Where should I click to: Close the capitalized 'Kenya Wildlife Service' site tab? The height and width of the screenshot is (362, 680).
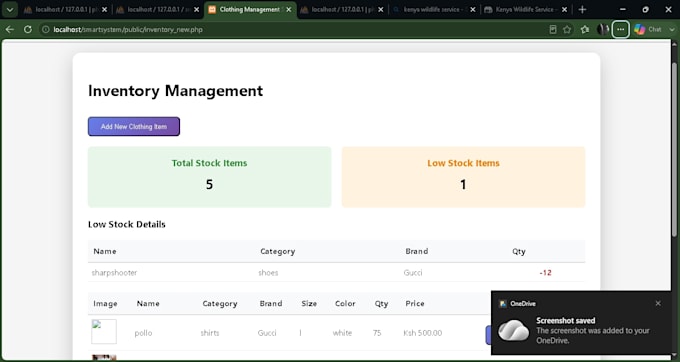pos(564,10)
